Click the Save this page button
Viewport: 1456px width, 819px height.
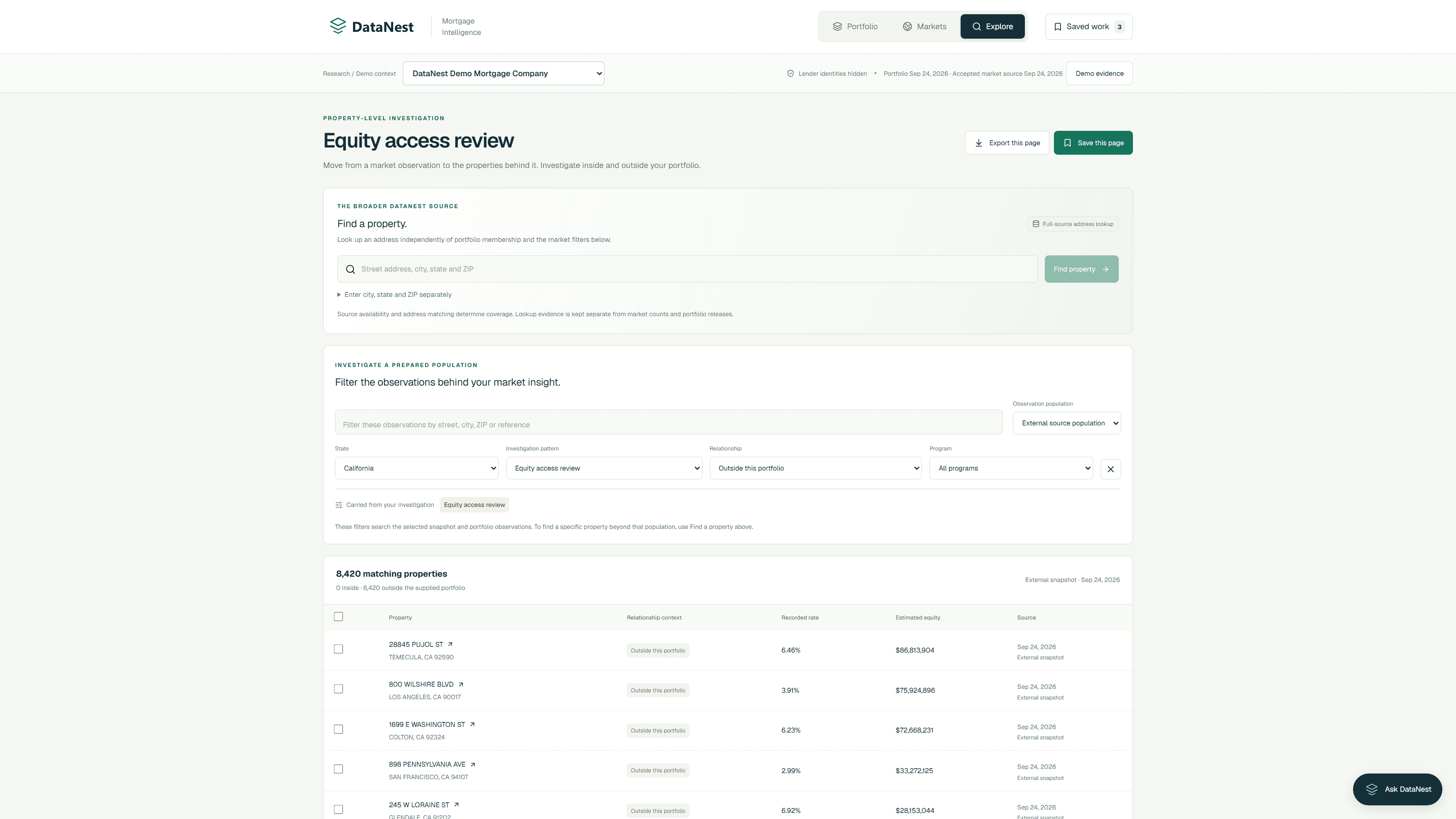tap(1092, 143)
